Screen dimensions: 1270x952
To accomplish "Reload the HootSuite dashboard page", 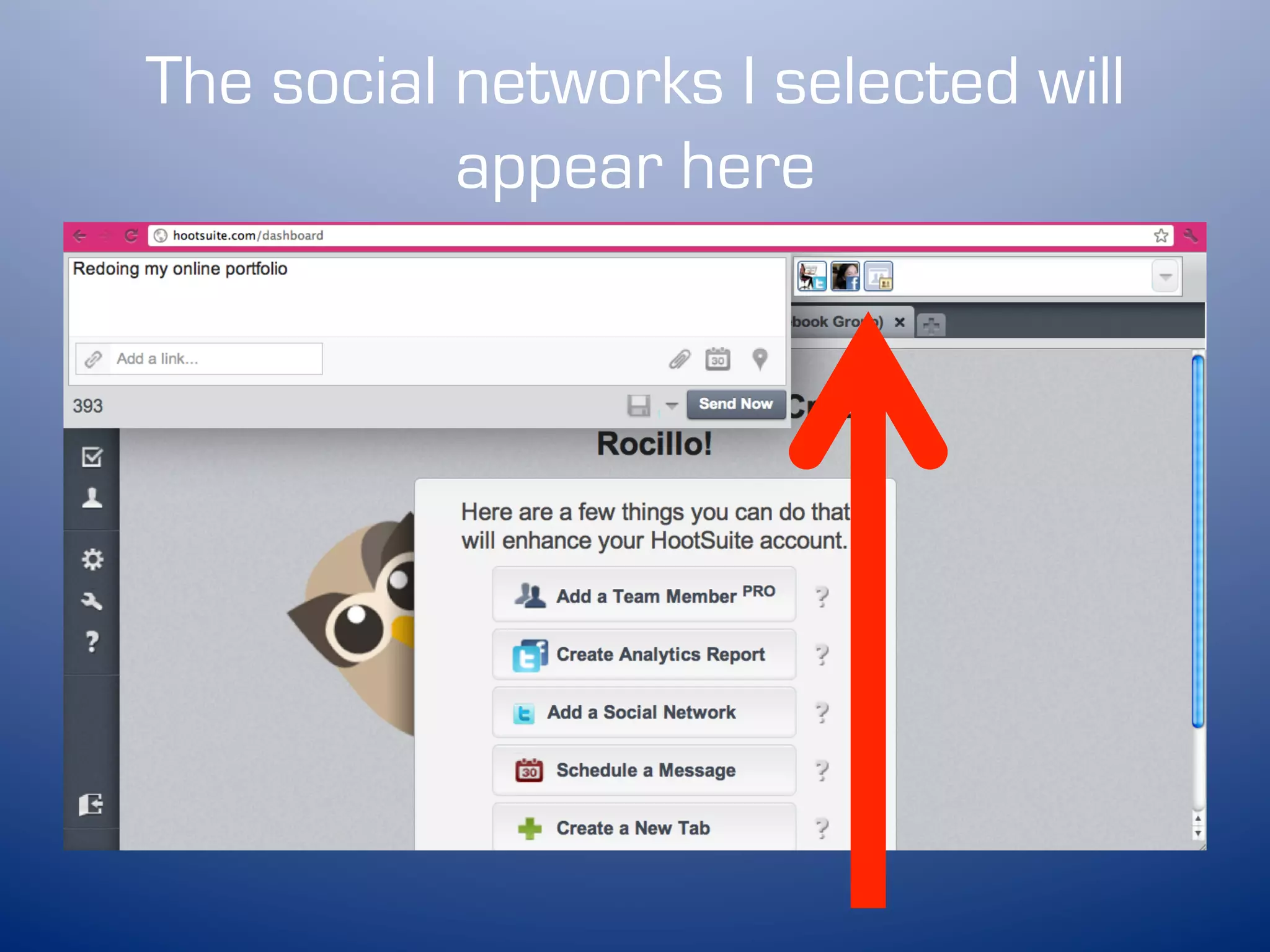I will pos(131,236).
